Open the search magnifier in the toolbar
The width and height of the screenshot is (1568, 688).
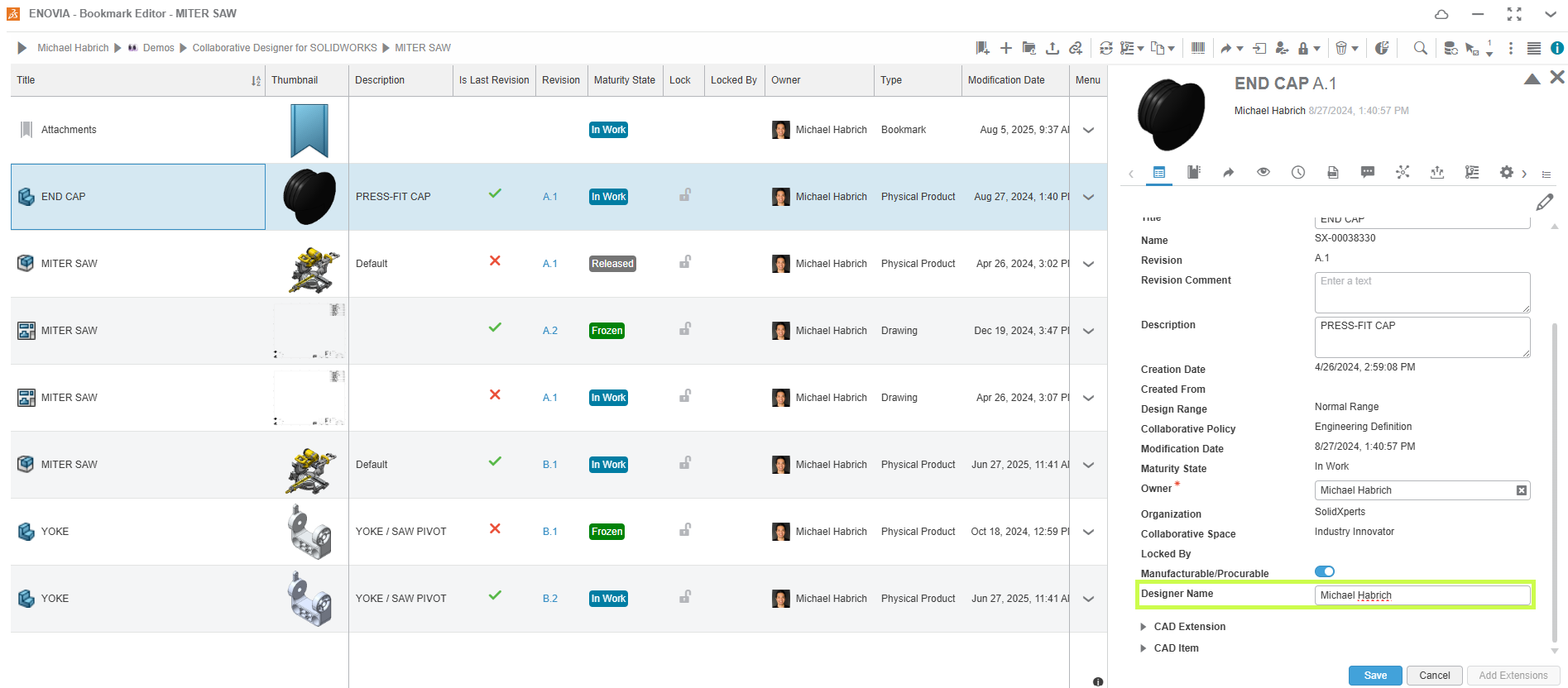[1420, 48]
